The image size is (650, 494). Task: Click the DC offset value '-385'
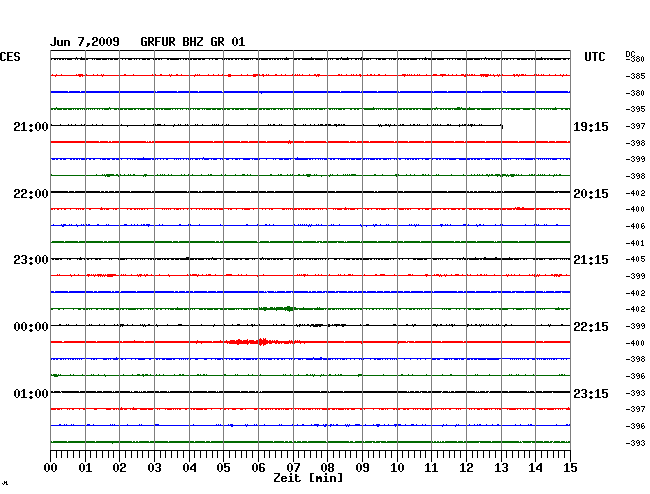coord(635,76)
